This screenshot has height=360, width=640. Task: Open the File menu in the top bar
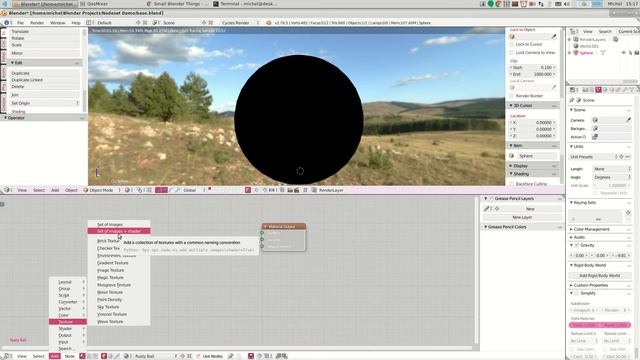(20, 23)
